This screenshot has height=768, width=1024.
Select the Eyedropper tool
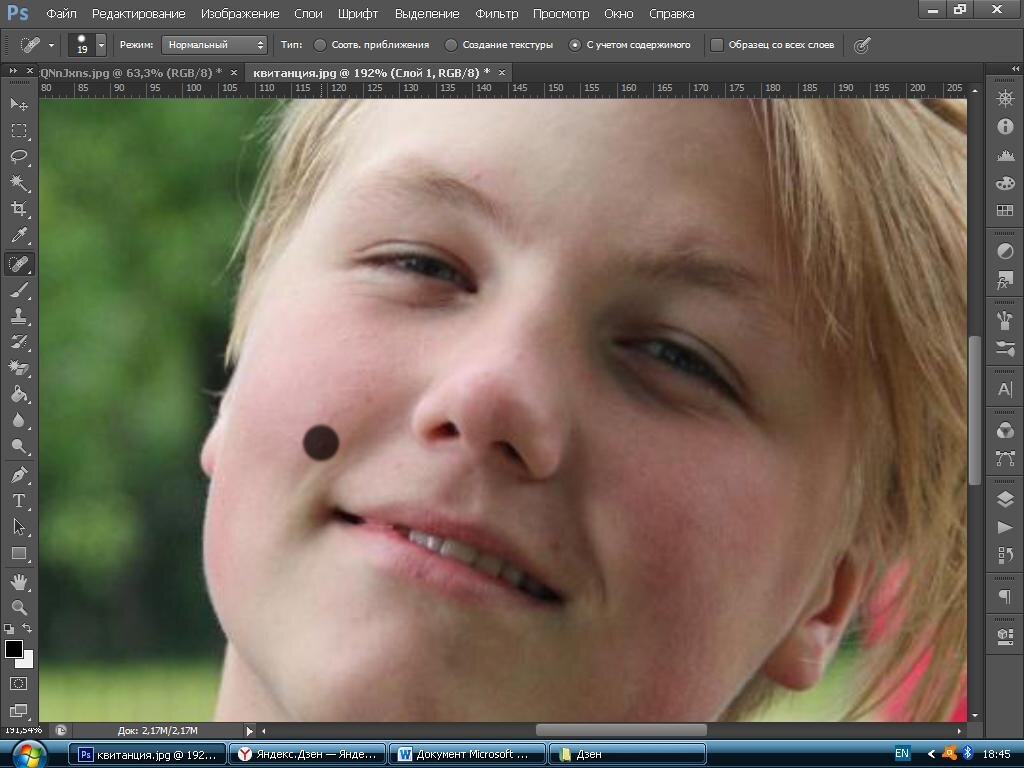click(18, 236)
